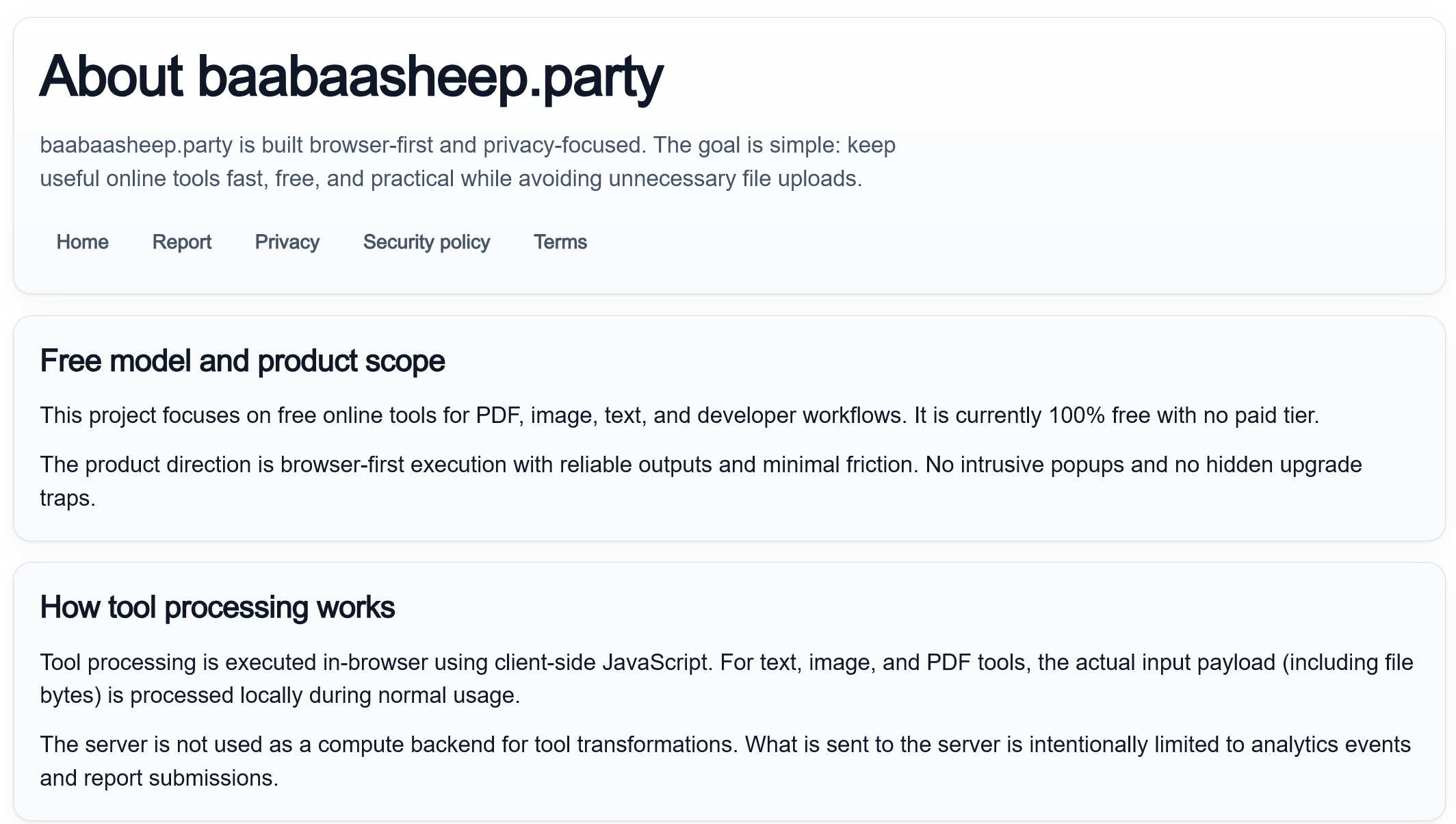Image resolution: width=1456 pixels, height=824 pixels.
Task: Click the Terms link
Action: click(x=560, y=242)
